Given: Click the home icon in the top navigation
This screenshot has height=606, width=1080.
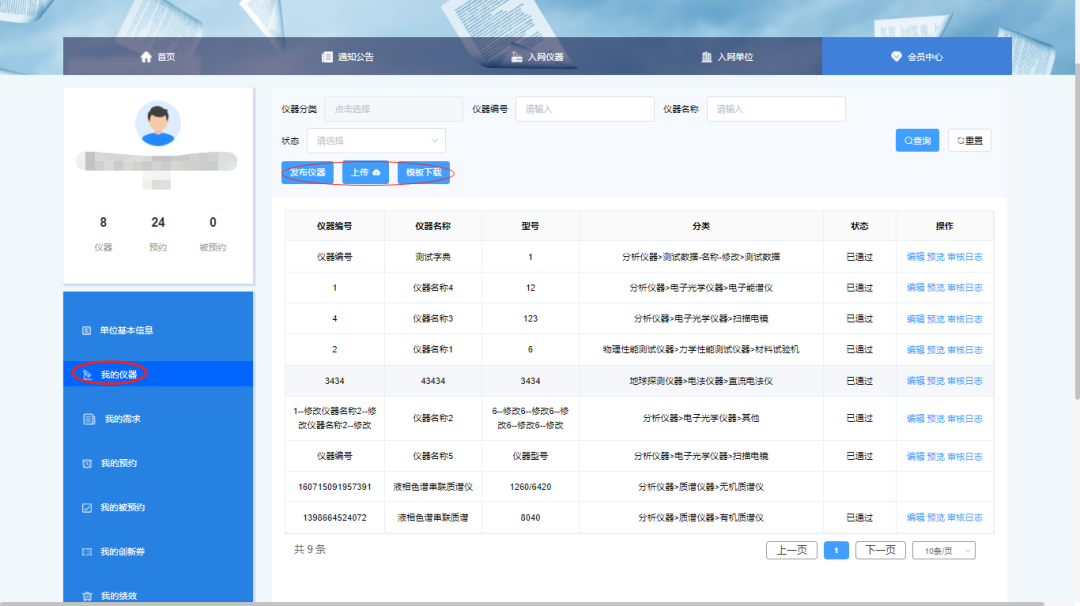Looking at the screenshot, I should pos(146,57).
